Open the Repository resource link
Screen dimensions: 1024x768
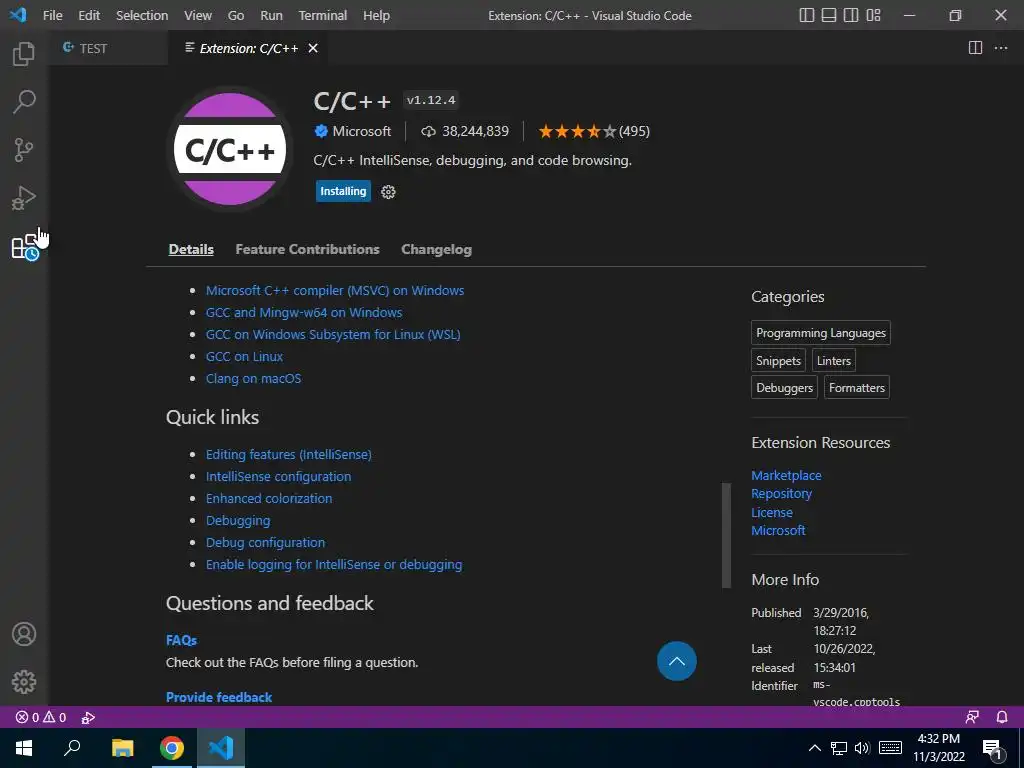(781, 494)
